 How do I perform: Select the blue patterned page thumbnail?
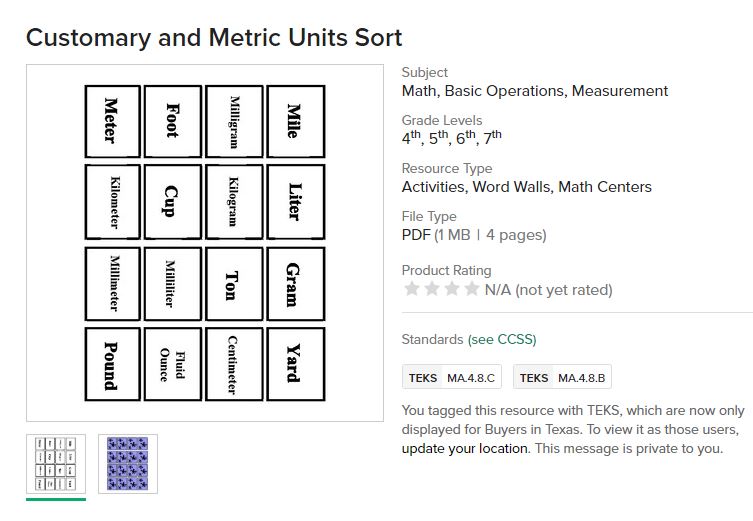128,463
